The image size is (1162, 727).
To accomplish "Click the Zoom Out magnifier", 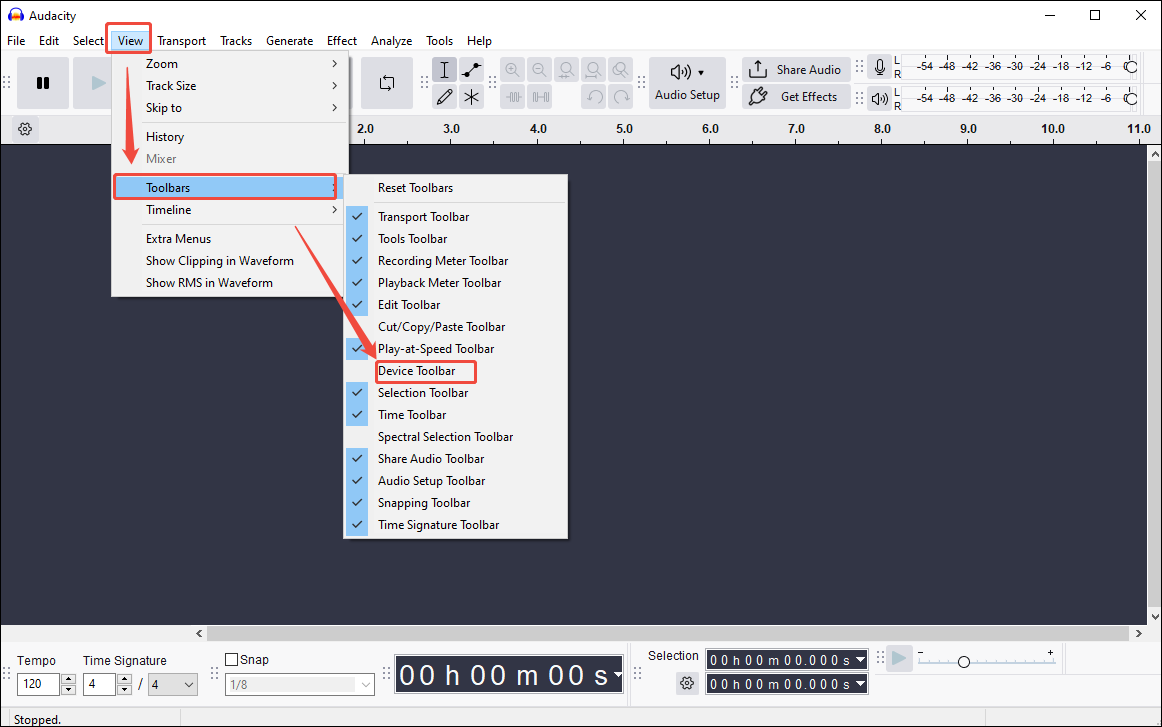I will click(x=540, y=70).
